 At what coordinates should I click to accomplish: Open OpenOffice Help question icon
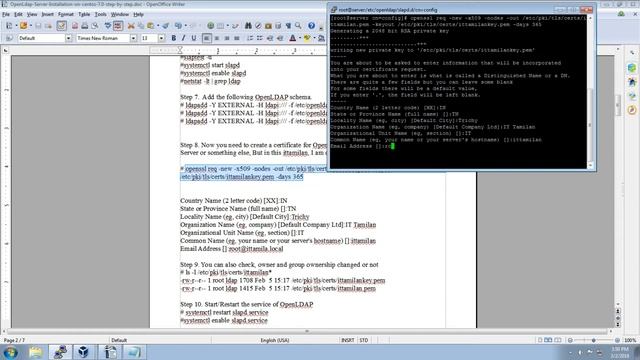tap(311, 26)
